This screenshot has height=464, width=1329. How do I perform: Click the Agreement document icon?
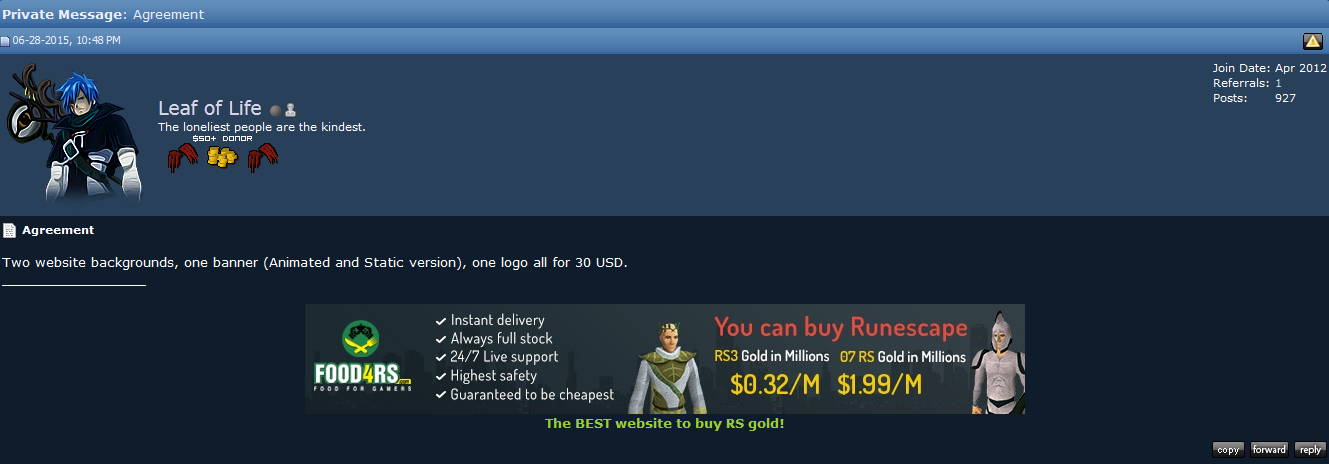[x=9, y=231]
